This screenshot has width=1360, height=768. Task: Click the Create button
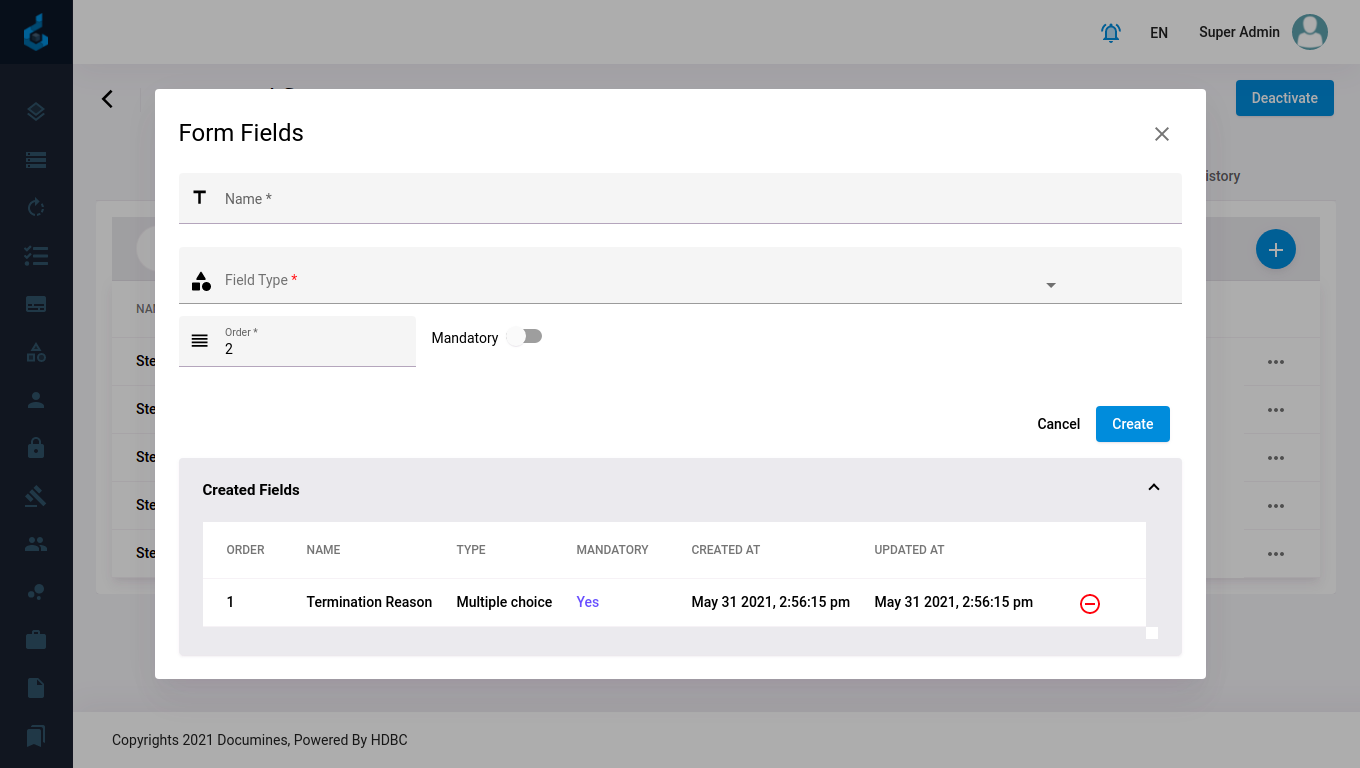point(1132,424)
